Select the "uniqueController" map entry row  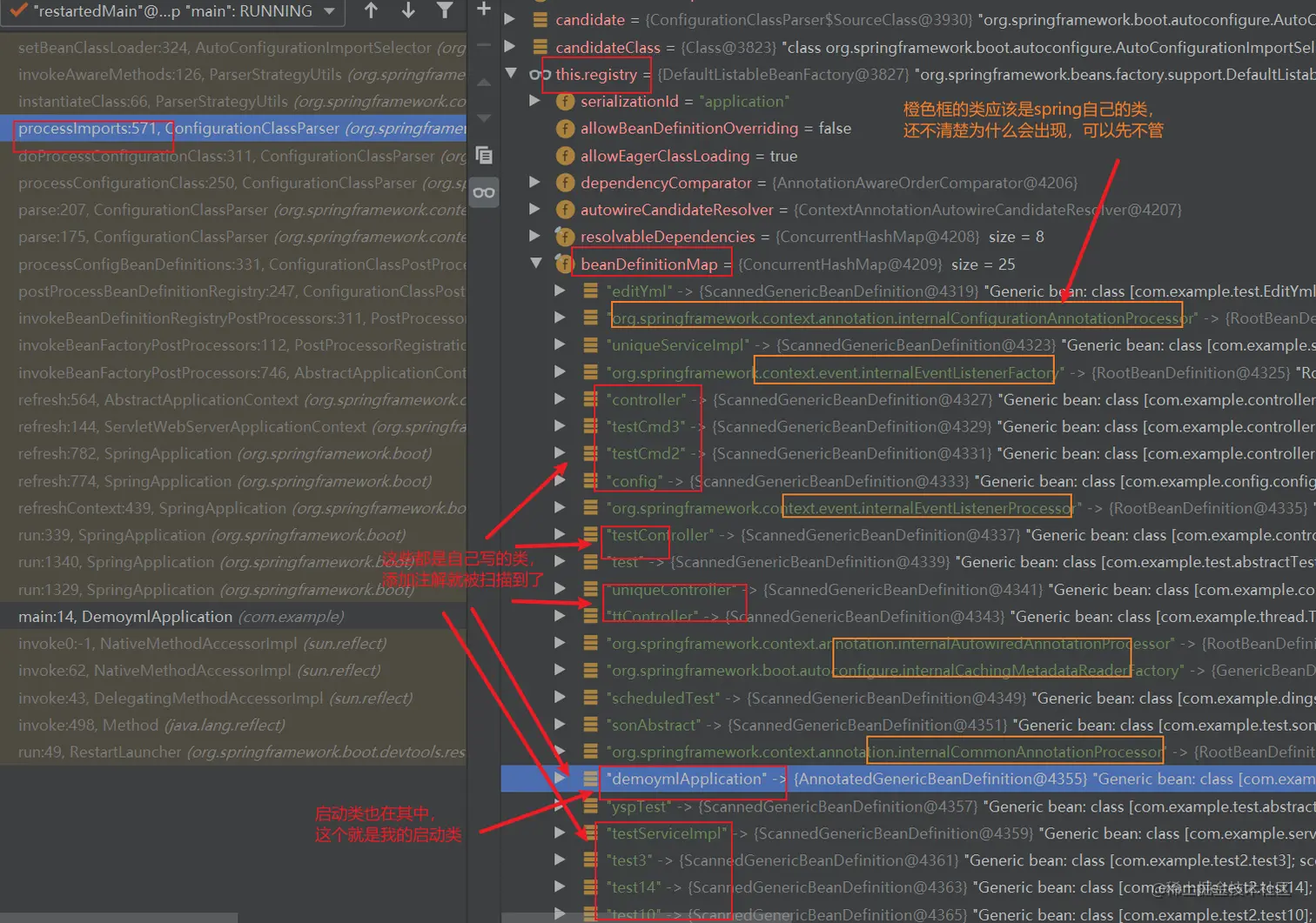click(908, 589)
